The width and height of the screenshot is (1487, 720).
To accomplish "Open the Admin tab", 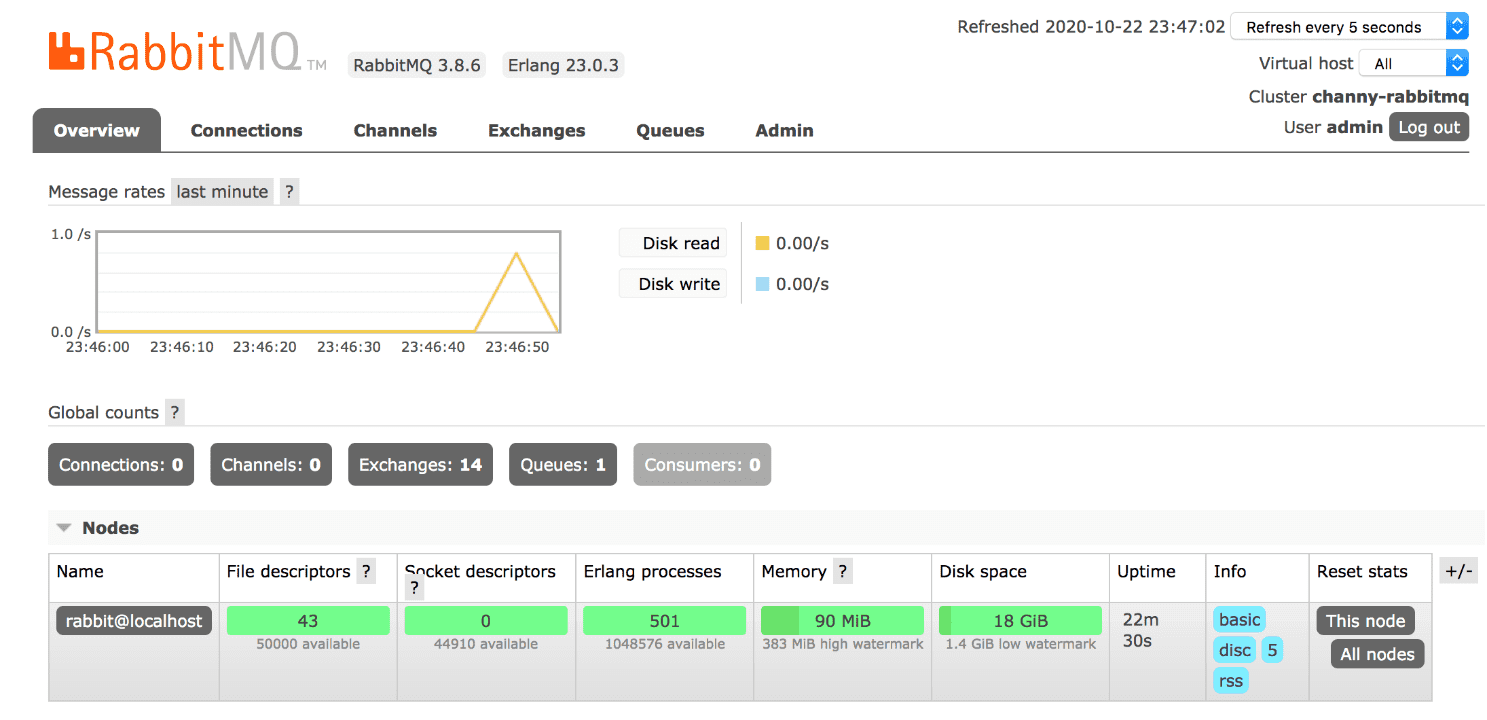I will click(784, 130).
